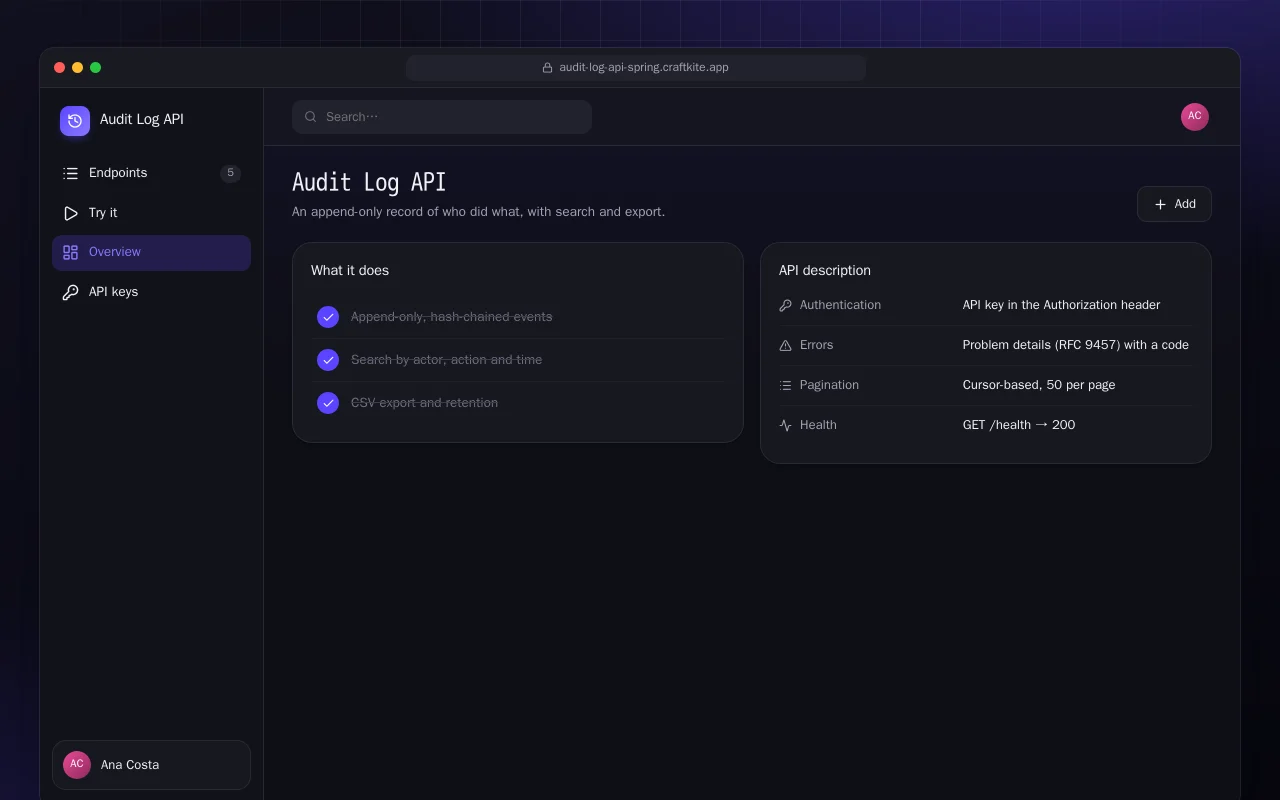The height and width of the screenshot is (800, 1280).
Task: Open Ana Costa's profile card
Action: [x=151, y=765]
